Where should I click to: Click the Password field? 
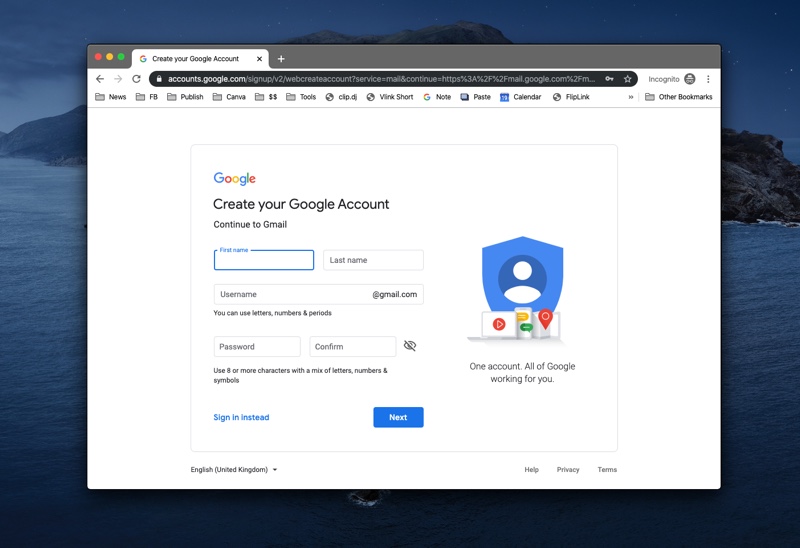click(257, 346)
